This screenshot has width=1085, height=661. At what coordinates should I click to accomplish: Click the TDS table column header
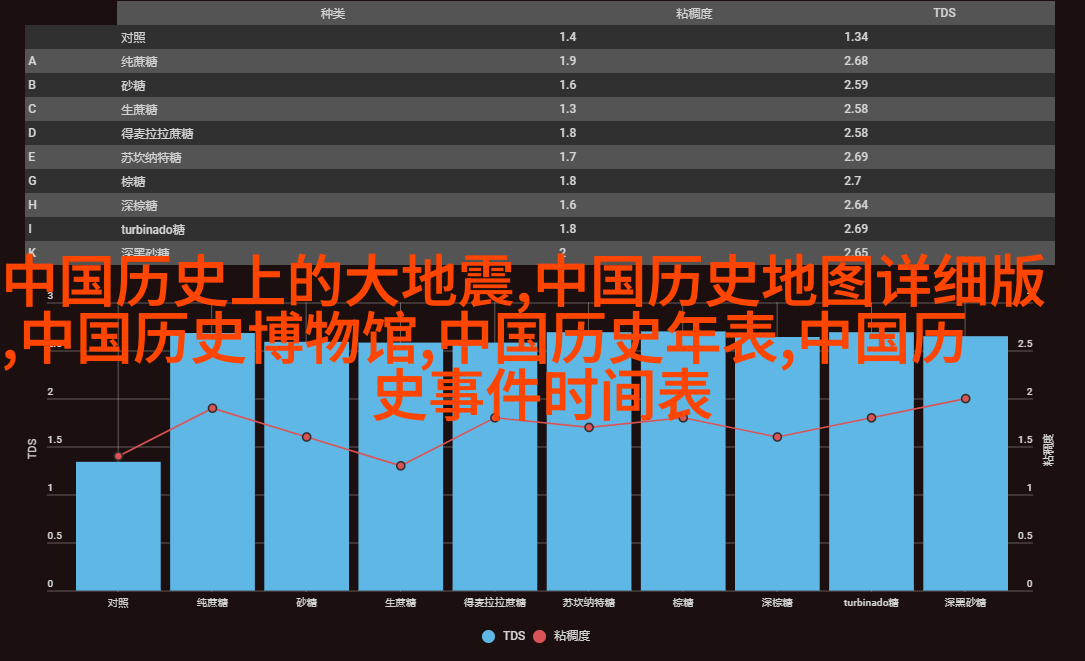click(944, 13)
